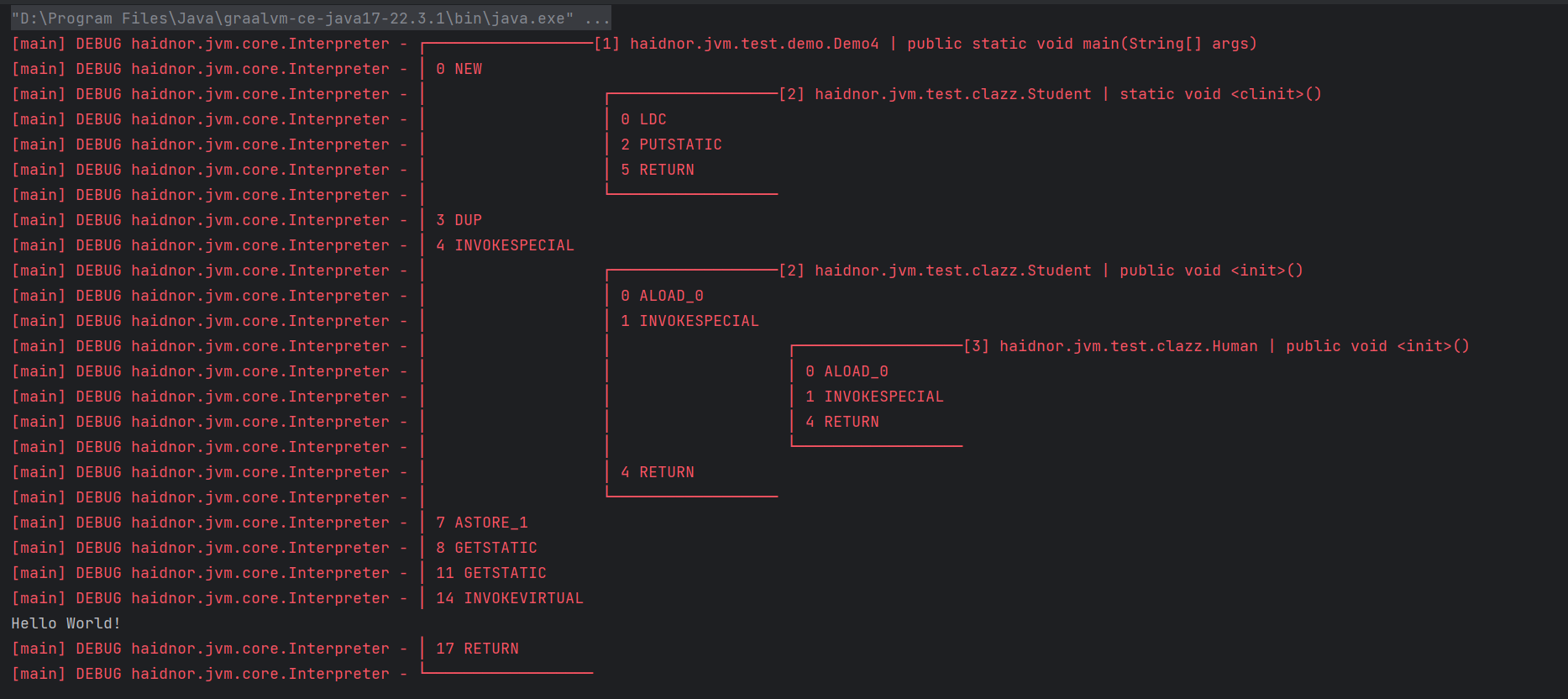
Task: Click the '2 PUTSTATIC' instruction
Action: pyautogui.click(x=672, y=145)
